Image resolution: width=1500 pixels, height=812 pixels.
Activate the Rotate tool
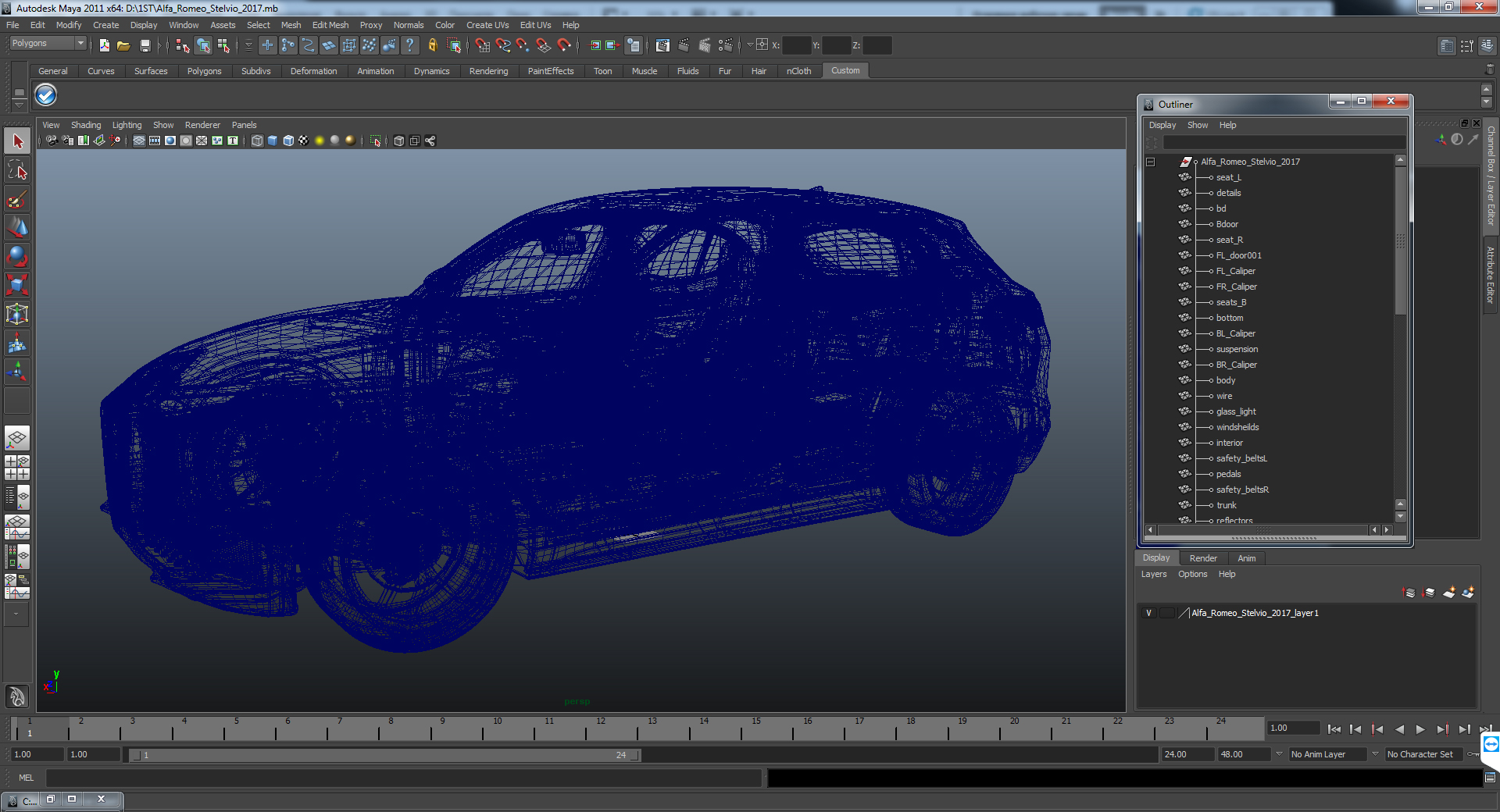17,257
